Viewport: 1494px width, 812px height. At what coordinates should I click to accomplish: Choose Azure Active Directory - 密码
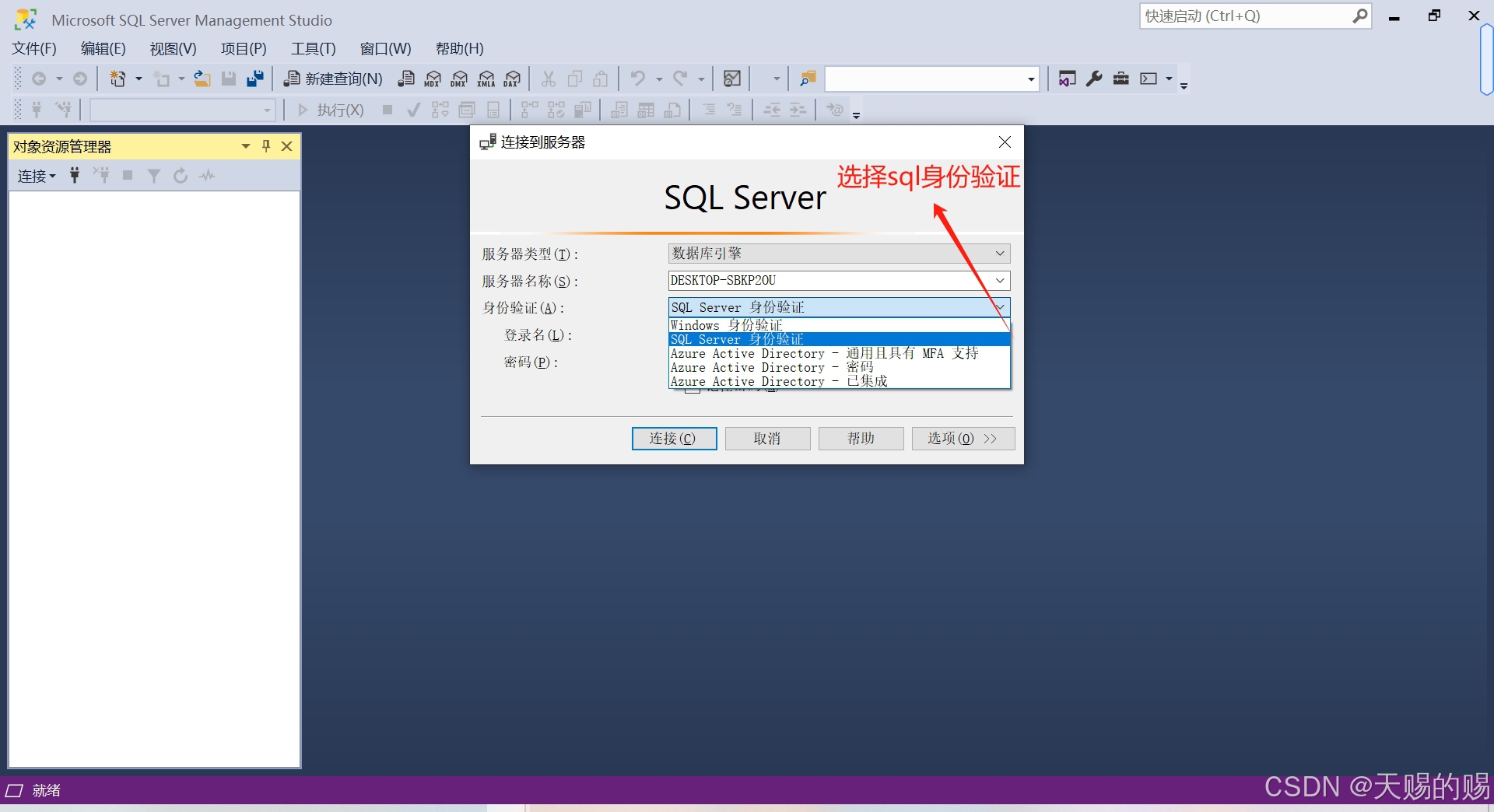(x=840, y=367)
